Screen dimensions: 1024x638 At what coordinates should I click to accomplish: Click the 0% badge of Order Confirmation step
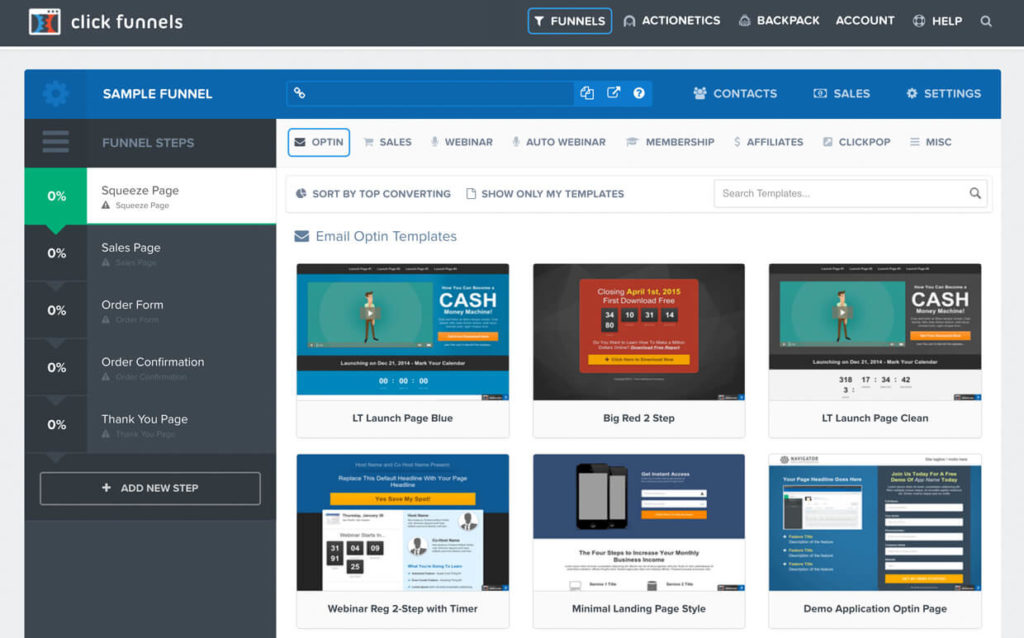[x=56, y=368]
